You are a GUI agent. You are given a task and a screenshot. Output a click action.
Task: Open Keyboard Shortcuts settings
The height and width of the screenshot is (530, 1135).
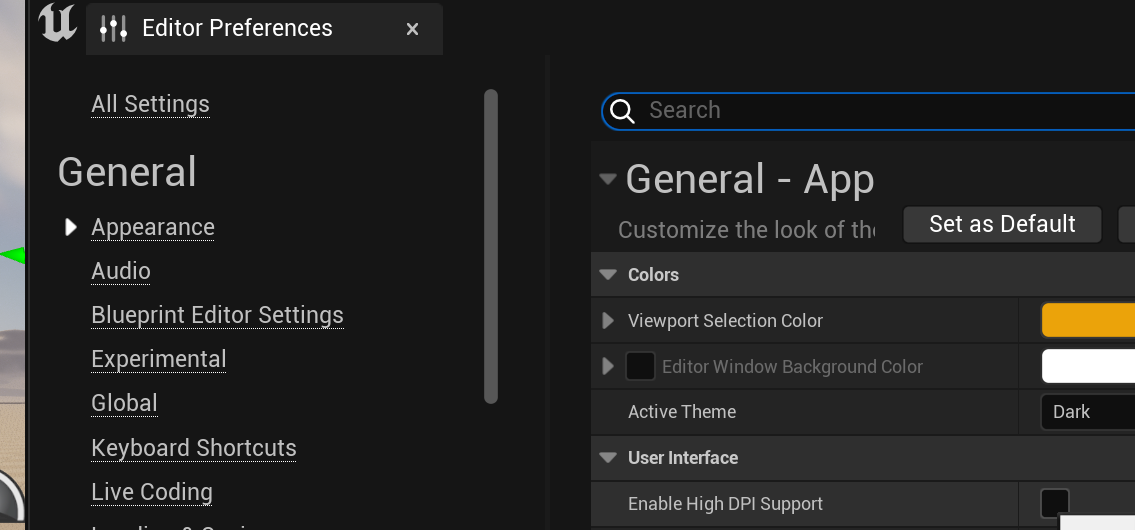[194, 448]
